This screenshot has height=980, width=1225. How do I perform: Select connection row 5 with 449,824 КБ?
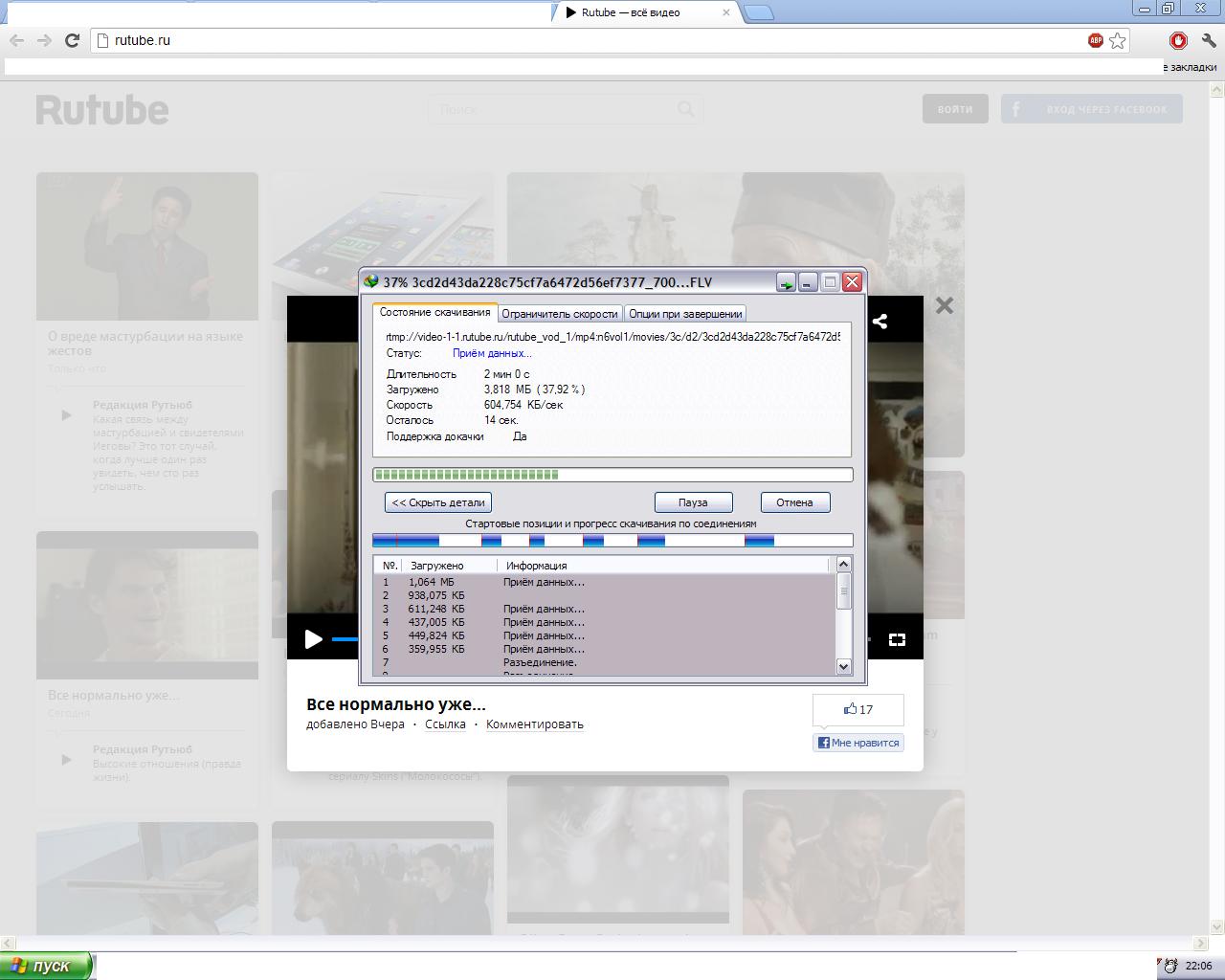click(x=605, y=635)
